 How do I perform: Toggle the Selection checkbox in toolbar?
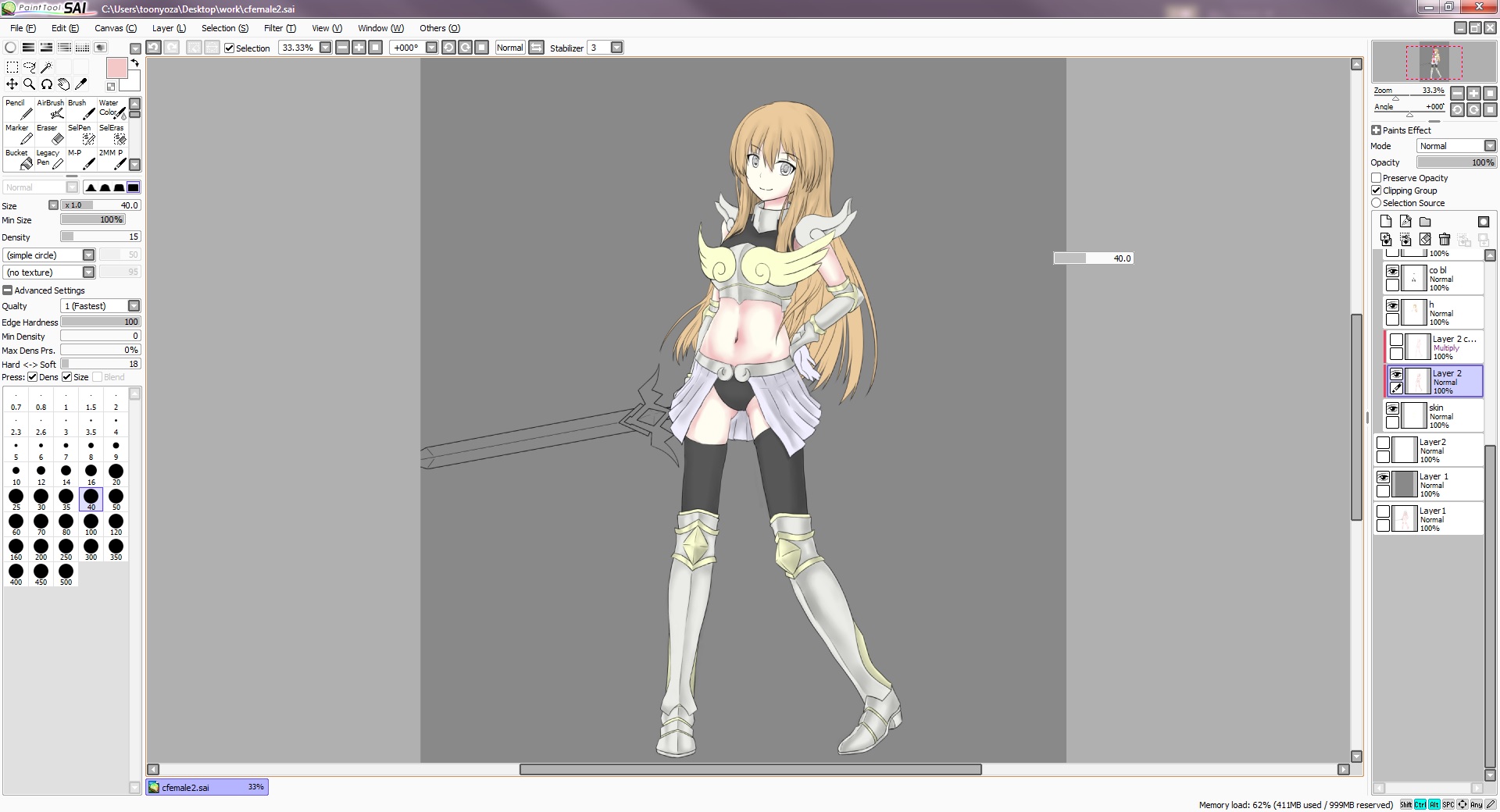click(x=229, y=48)
